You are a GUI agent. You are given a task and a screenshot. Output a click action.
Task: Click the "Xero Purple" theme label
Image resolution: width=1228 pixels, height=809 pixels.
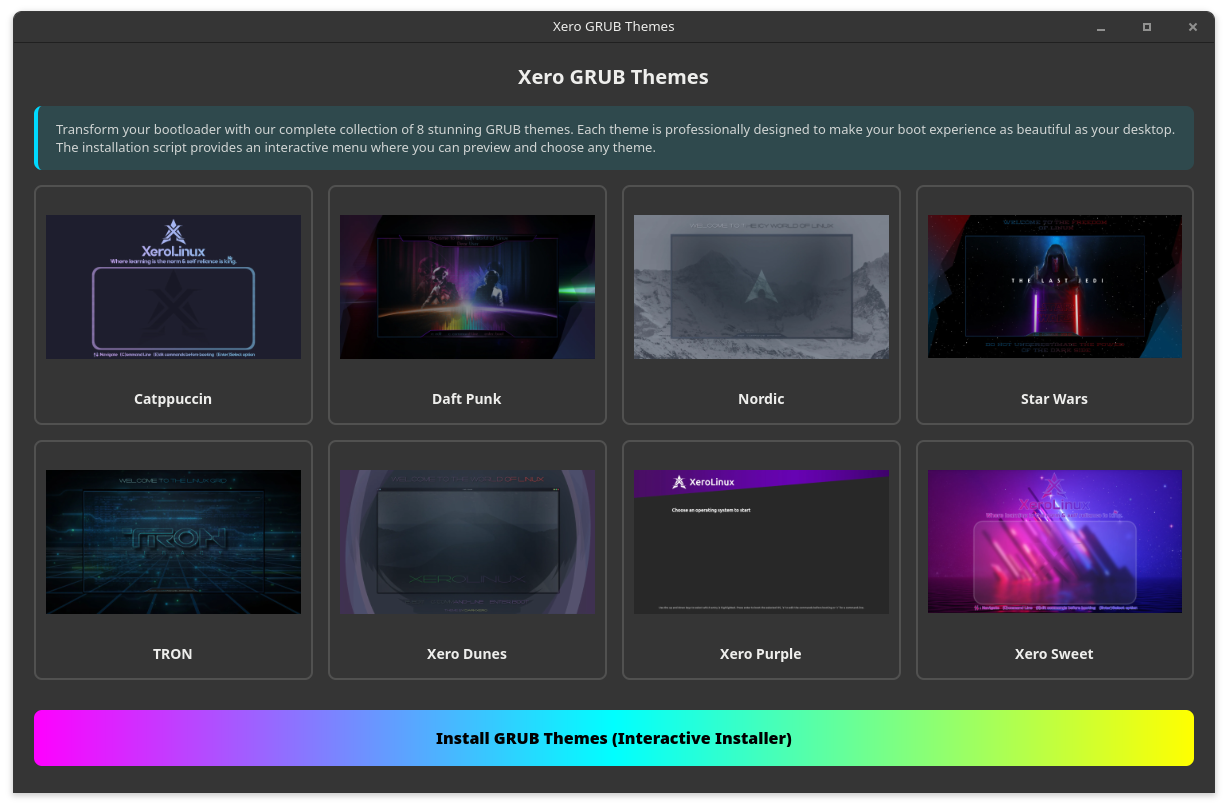[761, 654]
